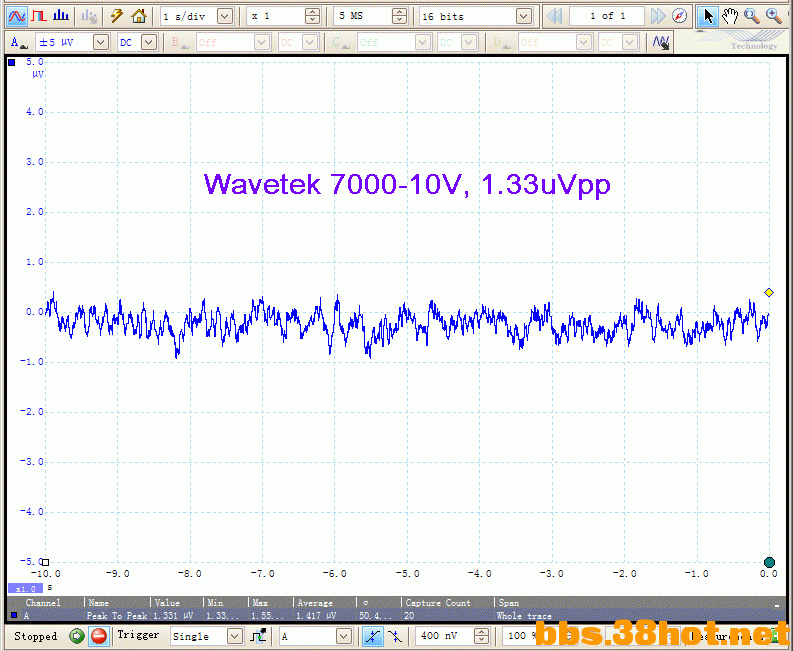This screenshot has height=651, width=793.
Task: Click the 'Wavetek 7000-10V, 1.33uVpp' annotation
Action: [407, 184]
